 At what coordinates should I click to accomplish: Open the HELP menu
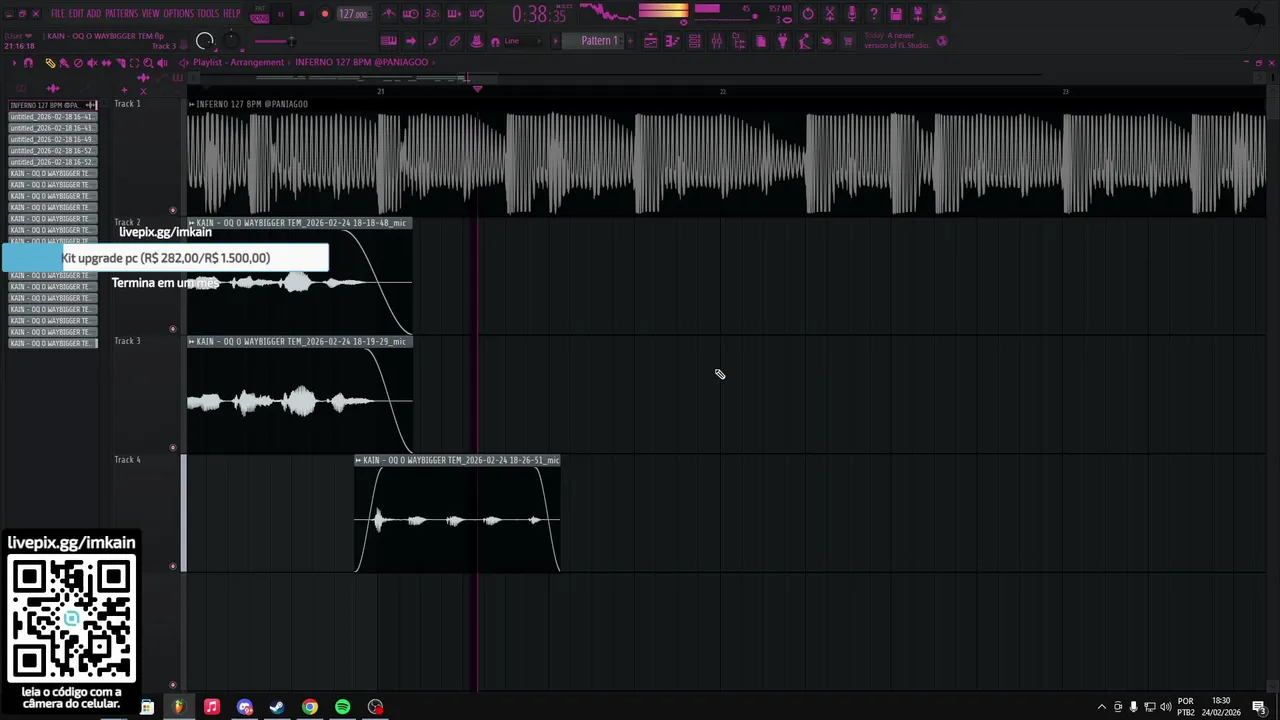(x=231, y=14)
